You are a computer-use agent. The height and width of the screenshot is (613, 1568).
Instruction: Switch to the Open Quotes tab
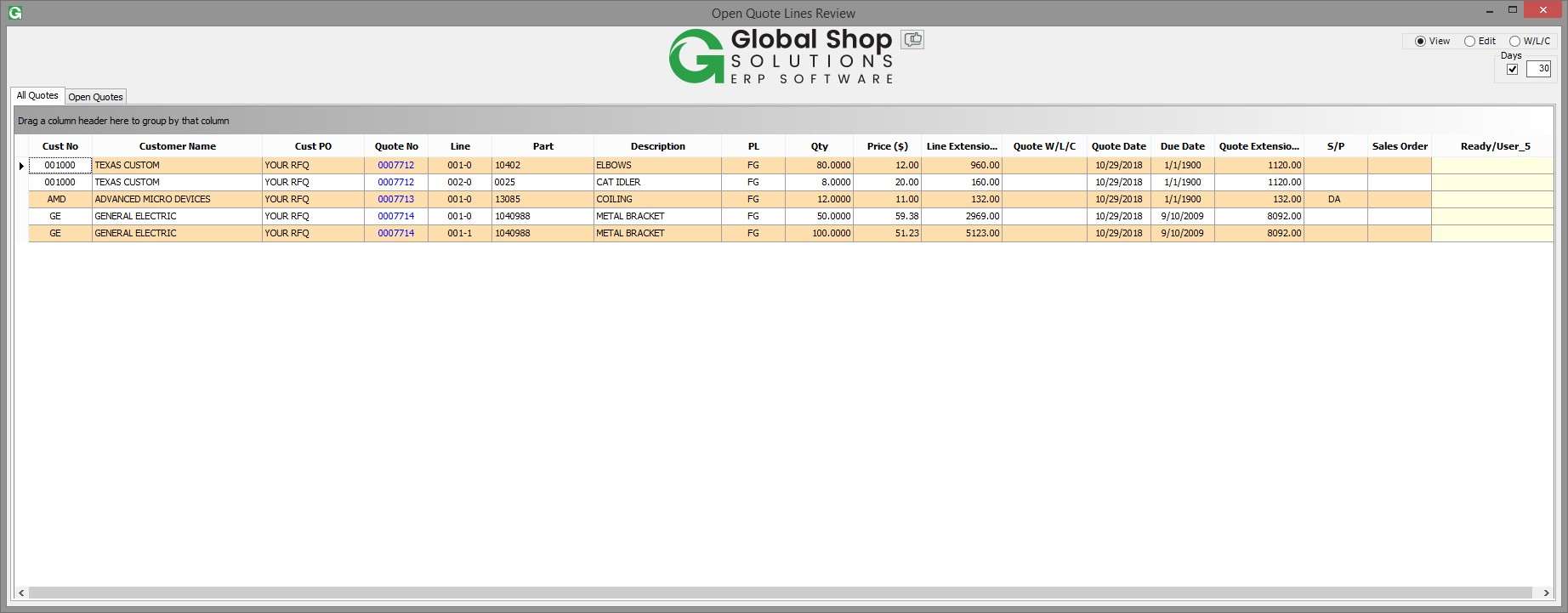[96, 97]
